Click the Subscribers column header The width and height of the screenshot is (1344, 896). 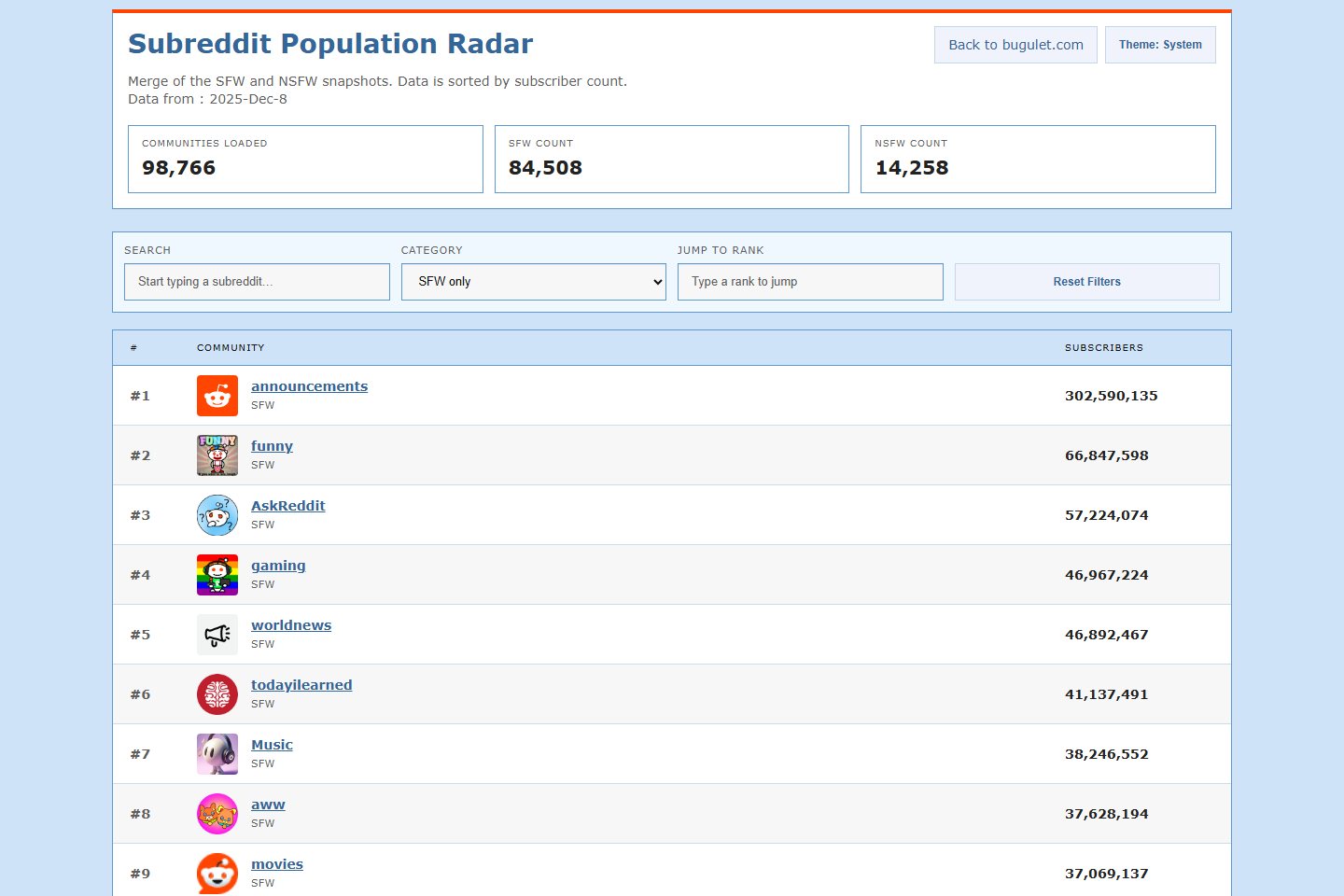(x=1103, y=348)
